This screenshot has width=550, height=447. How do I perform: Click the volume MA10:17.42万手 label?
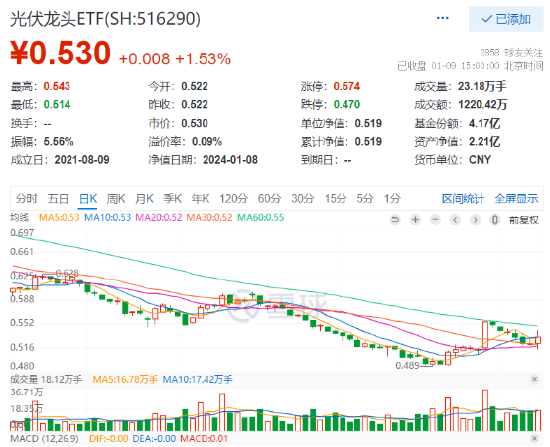(197, 379)
